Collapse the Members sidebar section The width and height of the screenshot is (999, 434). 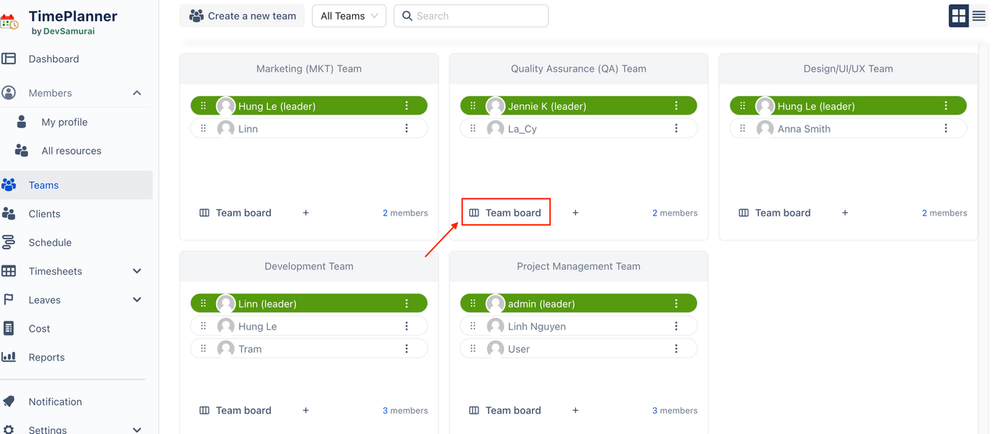tap(137, 93)
